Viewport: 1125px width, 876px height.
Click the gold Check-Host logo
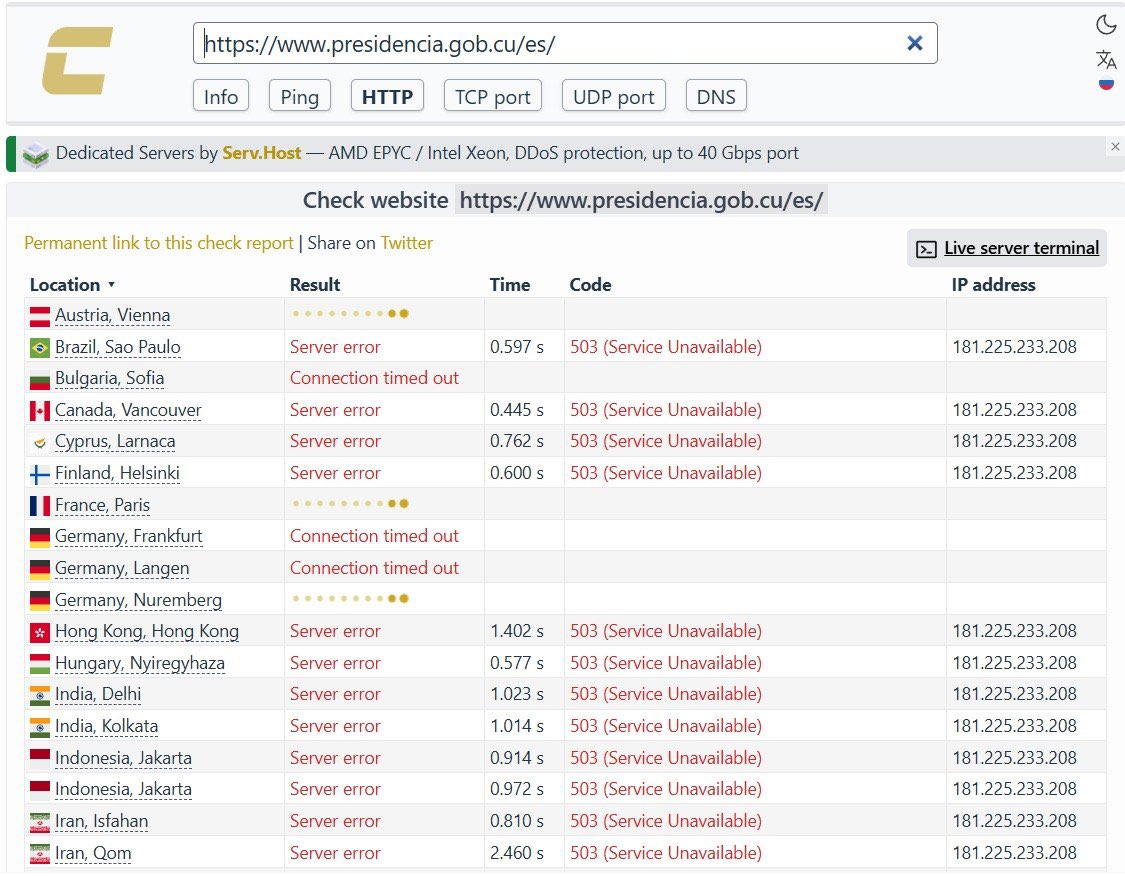click(x=77, y=61)
